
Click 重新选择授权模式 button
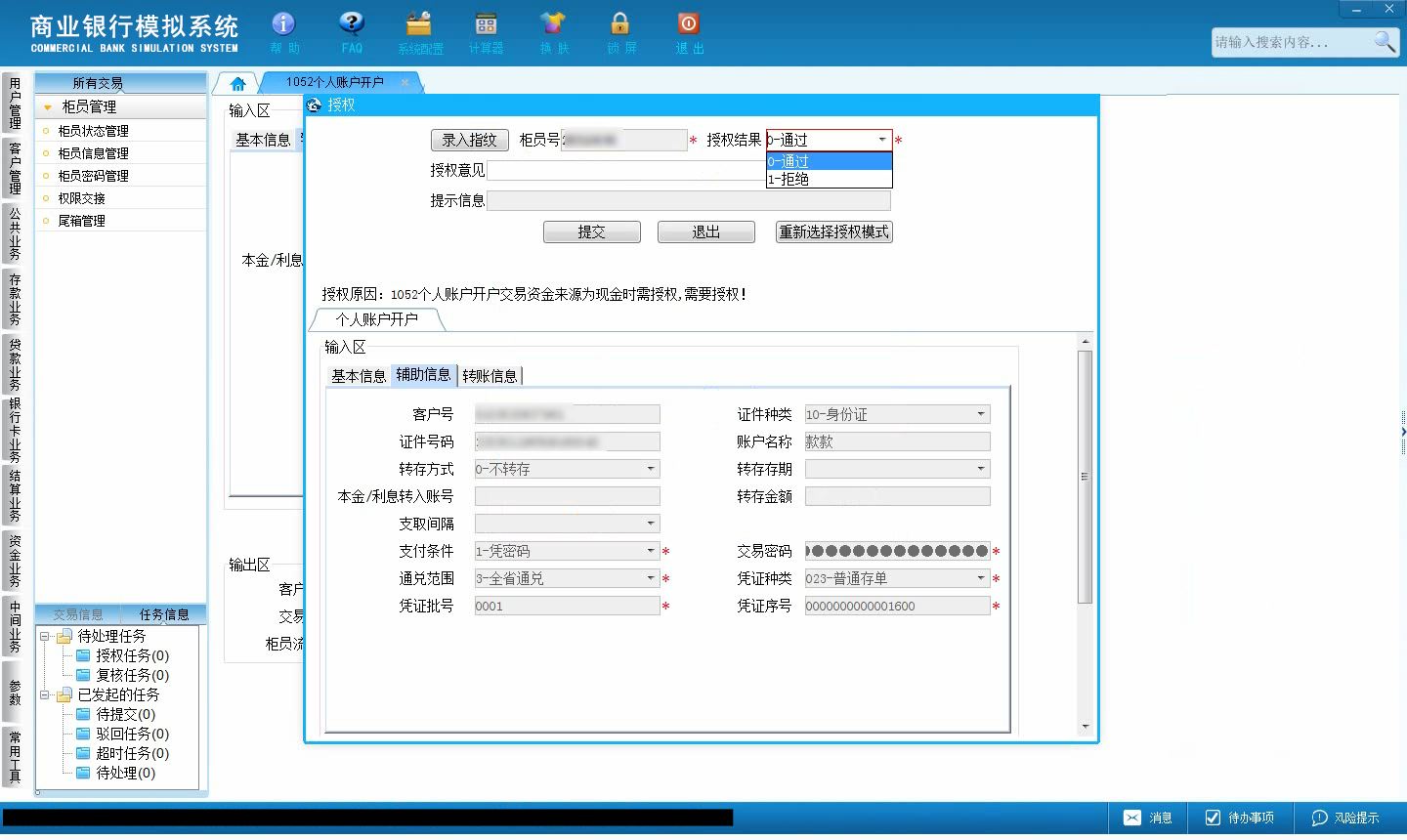coord(833,232)
